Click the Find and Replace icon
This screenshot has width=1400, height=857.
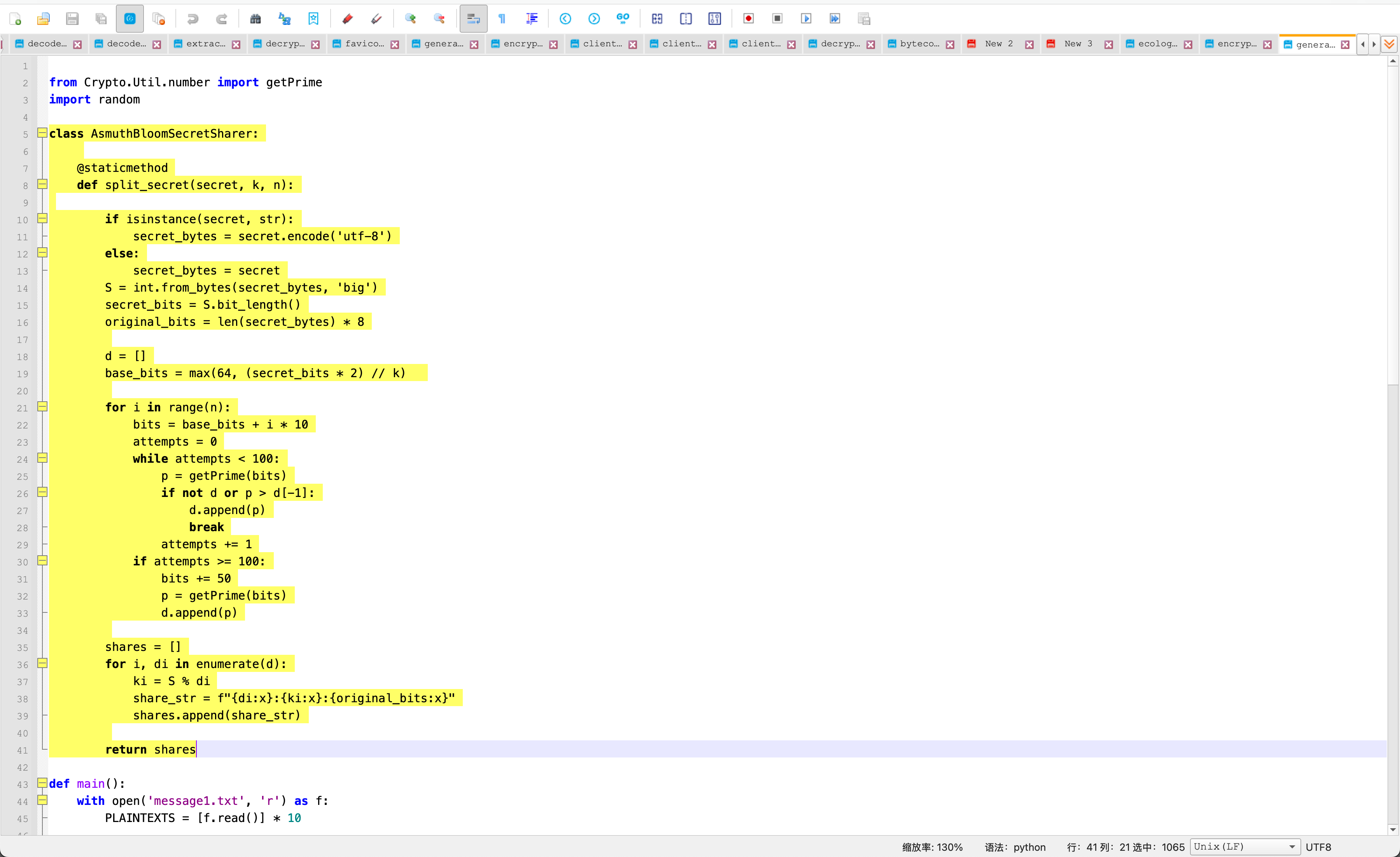[x=284, y=19]
